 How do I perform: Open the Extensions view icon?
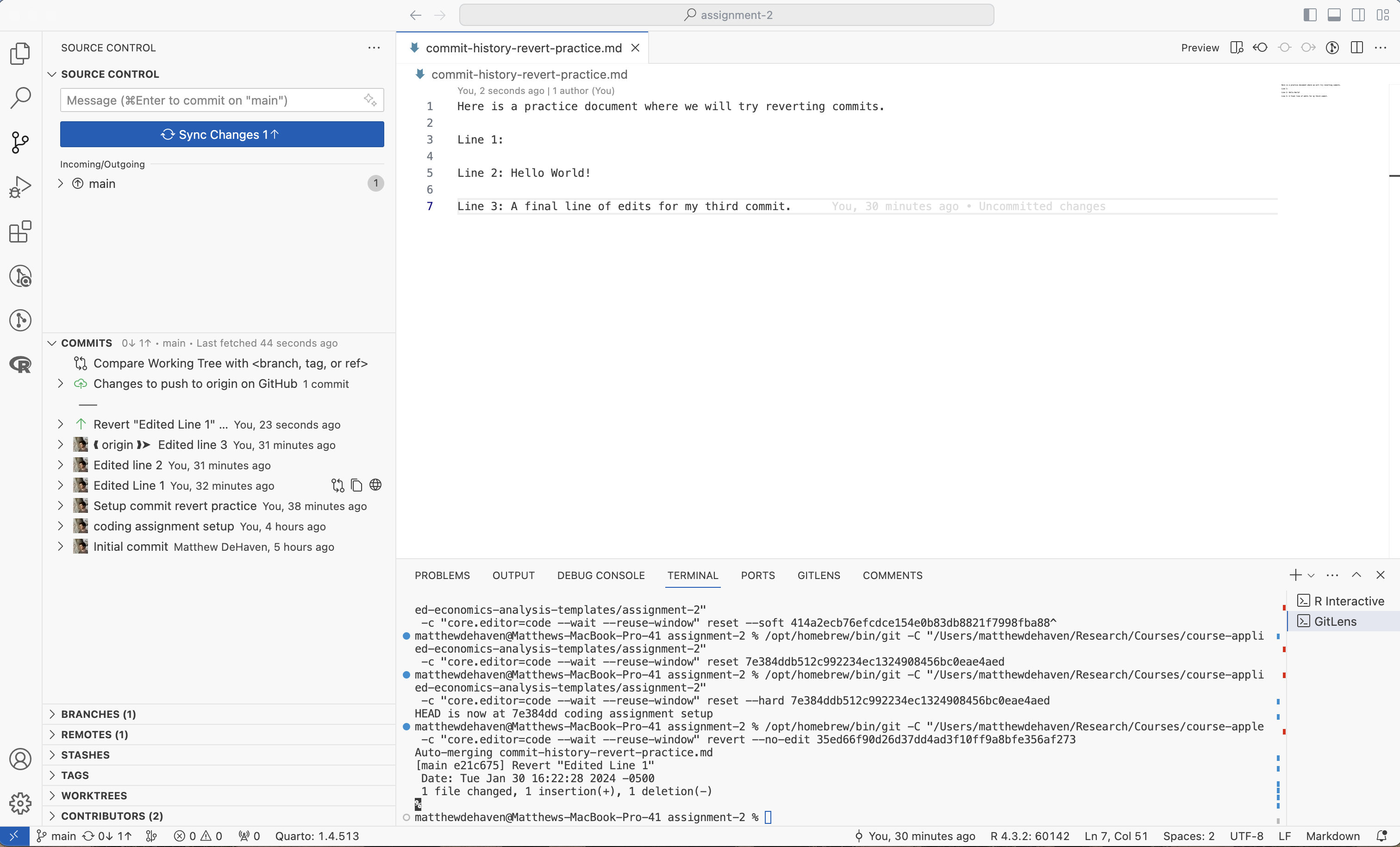click(x=20, y=231)
